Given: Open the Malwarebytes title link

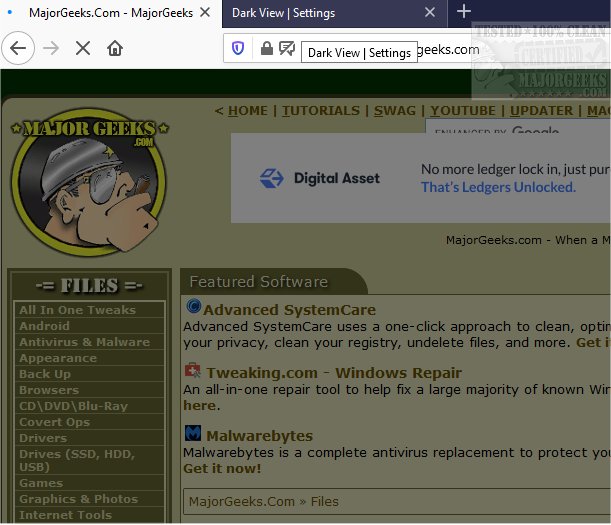Looking at the screenshot, I should pos(260,436).
